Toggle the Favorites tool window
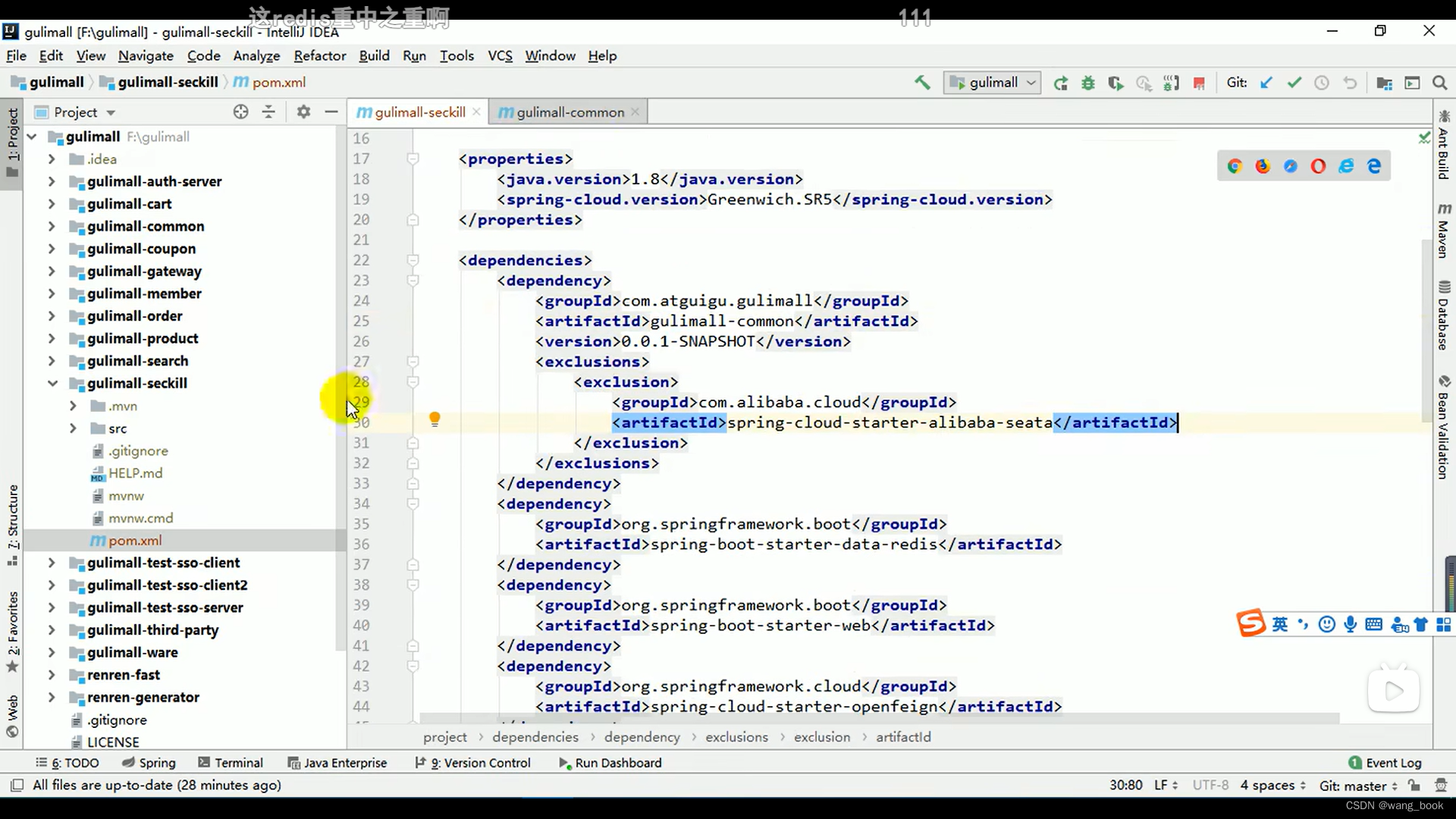Viewport: 1456px width, 819px height. (x=13, y=631)
